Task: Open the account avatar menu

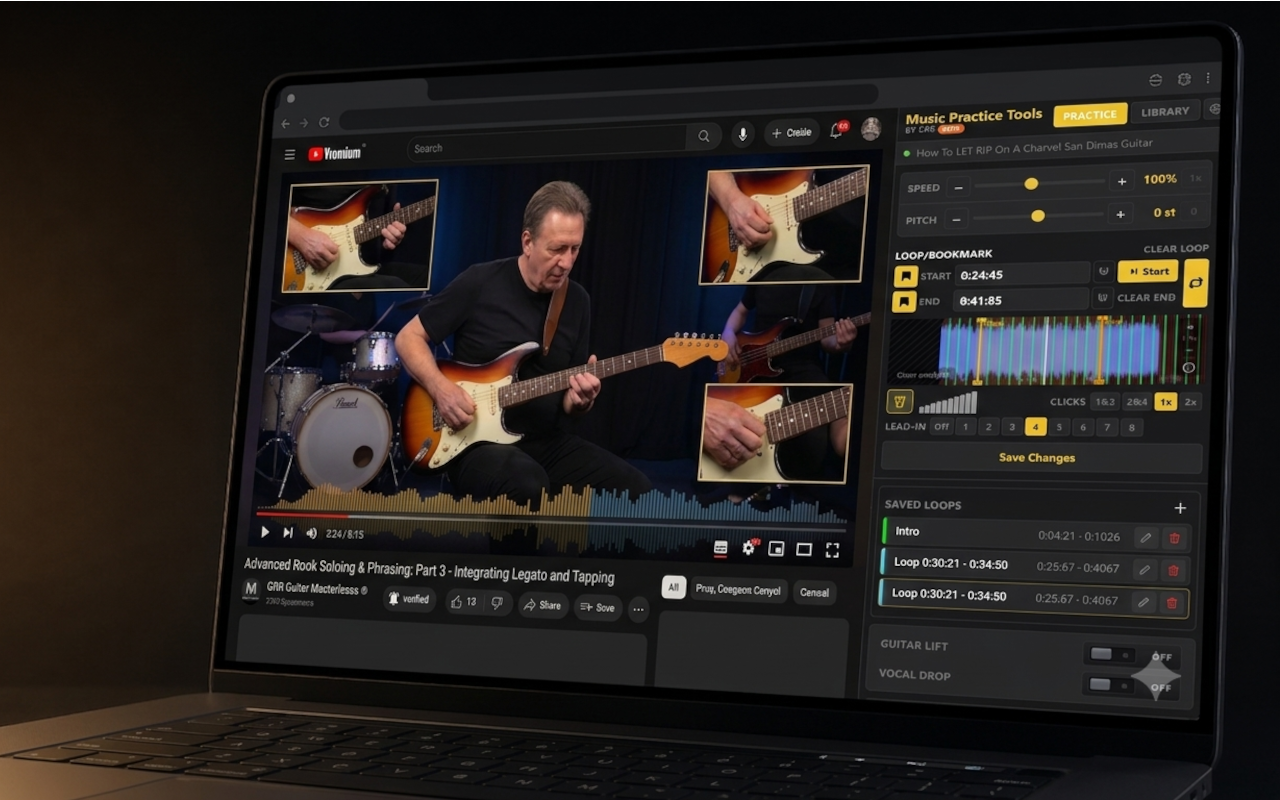Action: [871, 128]
